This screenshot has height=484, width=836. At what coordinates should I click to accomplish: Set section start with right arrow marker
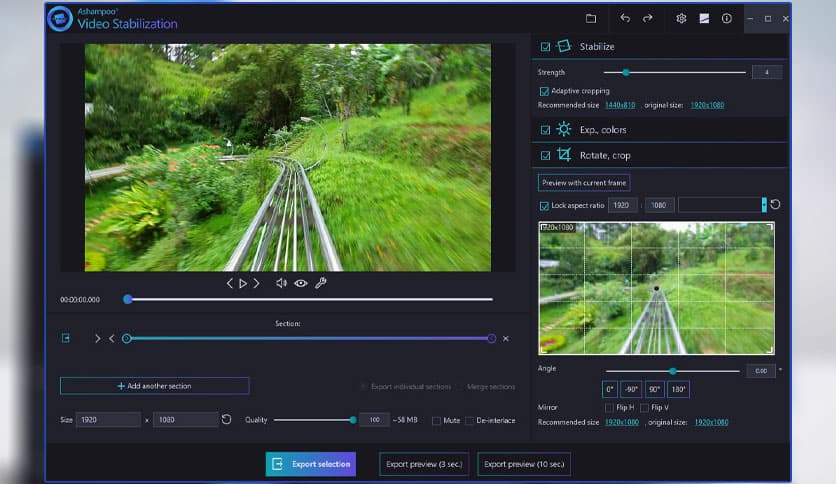pos(97,338)
